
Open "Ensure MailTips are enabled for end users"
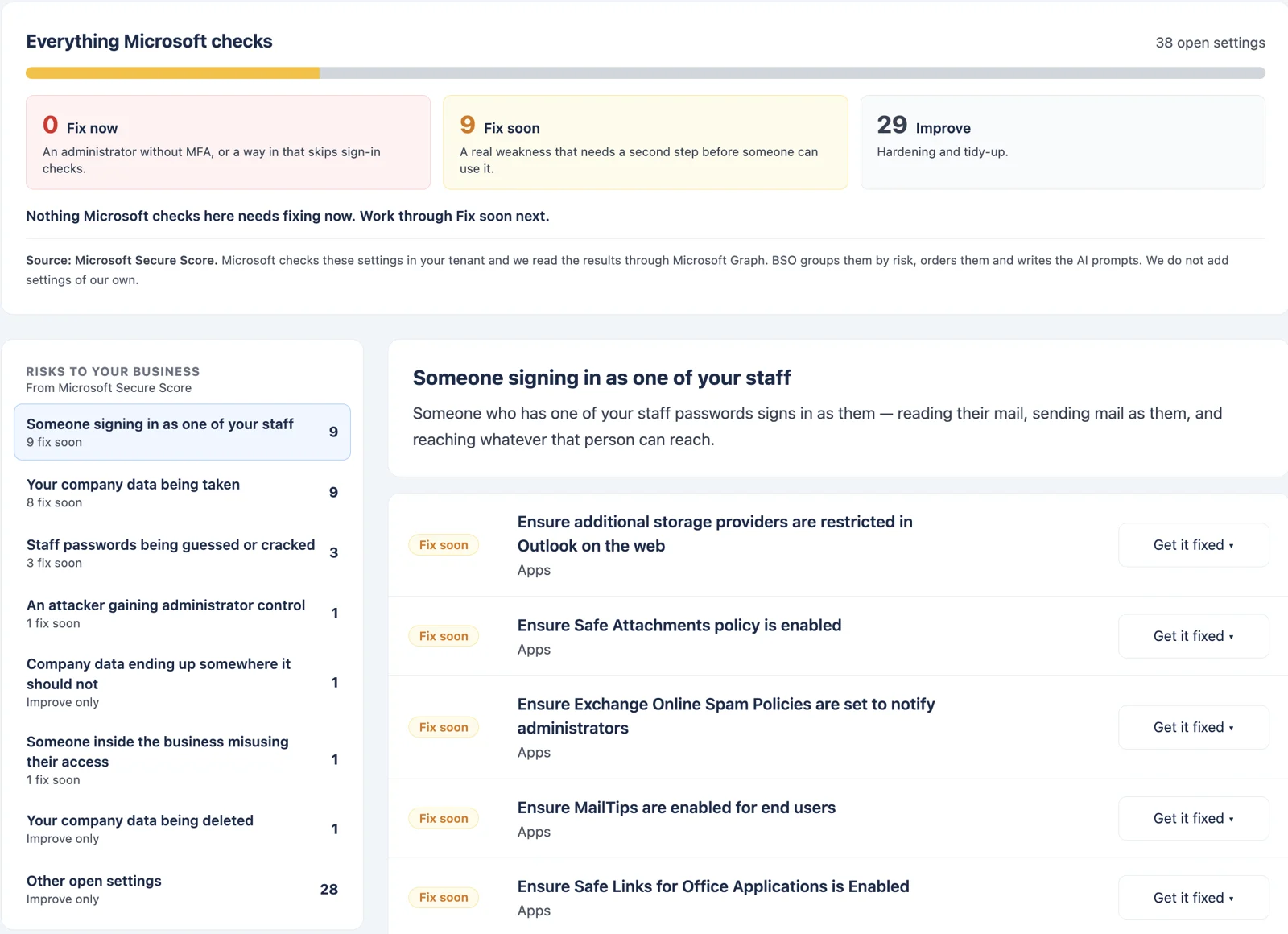click(x=676, y=808)
